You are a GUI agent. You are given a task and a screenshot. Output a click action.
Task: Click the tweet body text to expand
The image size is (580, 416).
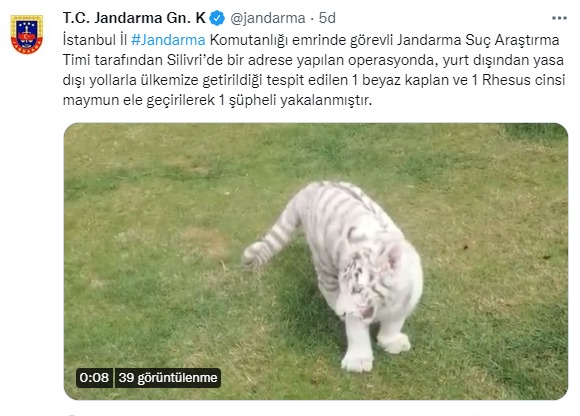click(x=314, y=70)
